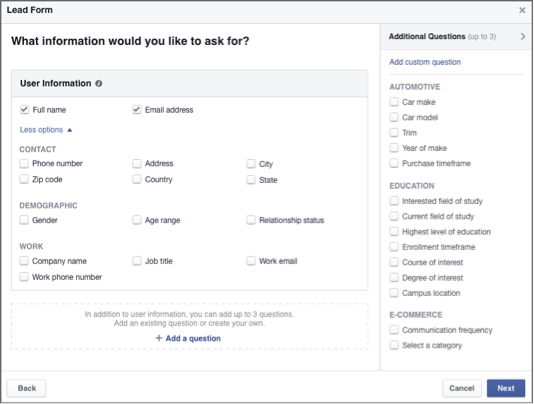Image resolution: width=534 pixels, height=404 pixels.
Task: Enable Purchase timeframe checkbox
Action: (x=394, y=163)
